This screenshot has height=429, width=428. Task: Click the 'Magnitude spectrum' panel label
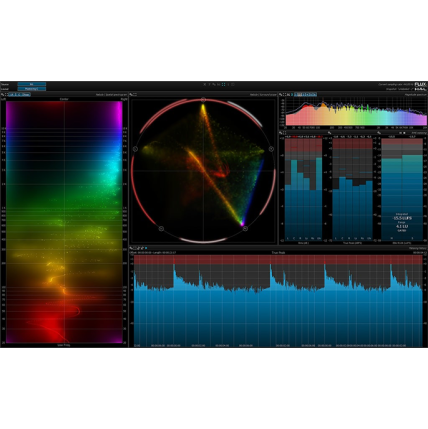pyautogui.click(x=415, y=95)
